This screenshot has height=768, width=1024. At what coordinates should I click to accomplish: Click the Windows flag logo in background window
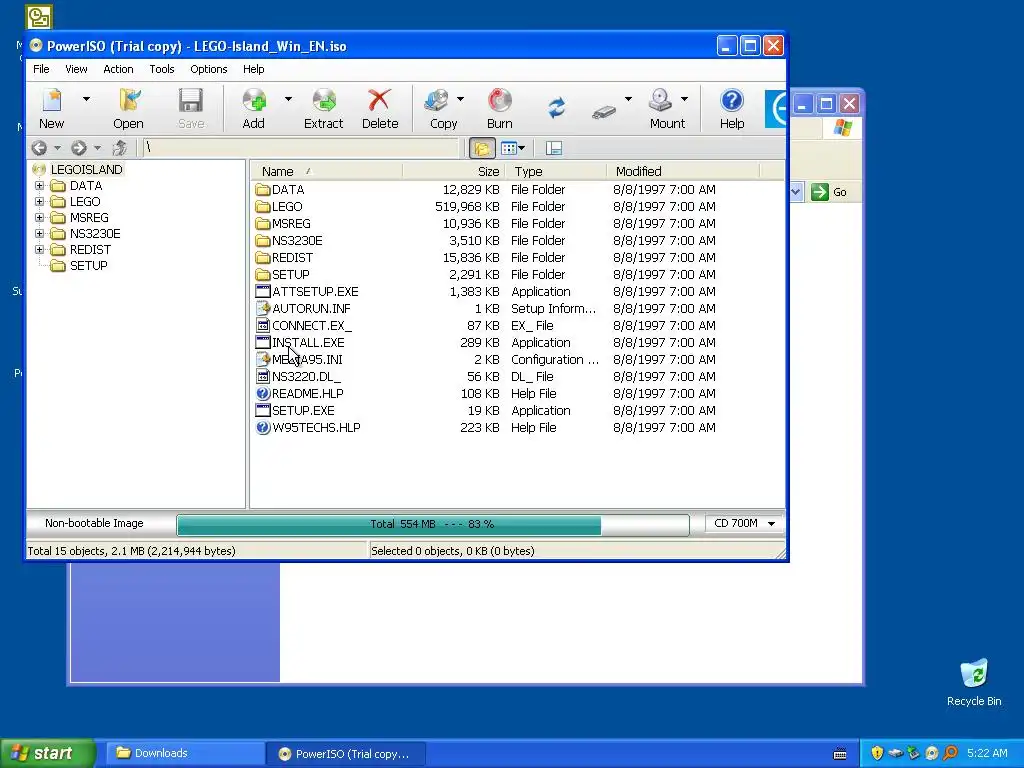click(842, 127)
